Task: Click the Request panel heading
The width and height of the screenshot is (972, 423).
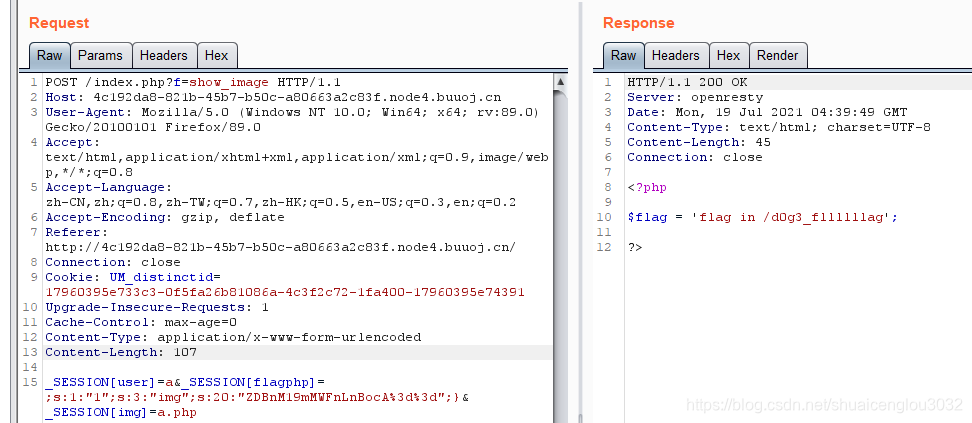Action: pos(59,23)
